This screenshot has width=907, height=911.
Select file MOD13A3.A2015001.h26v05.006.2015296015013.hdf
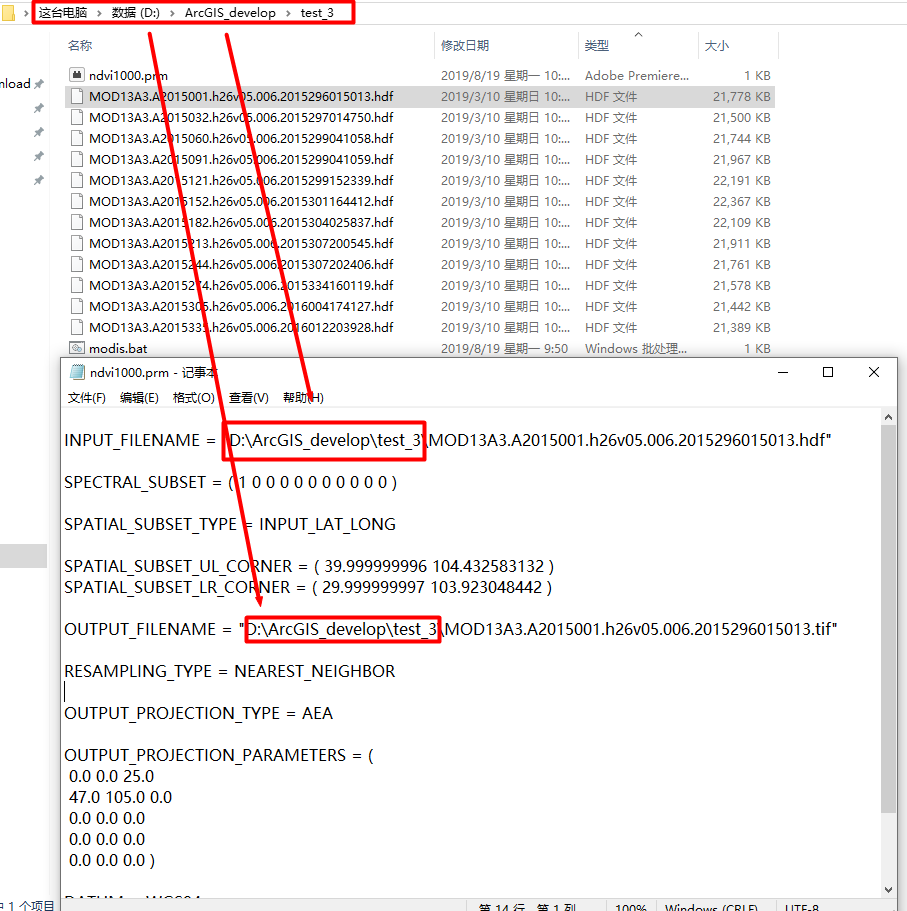241,96
